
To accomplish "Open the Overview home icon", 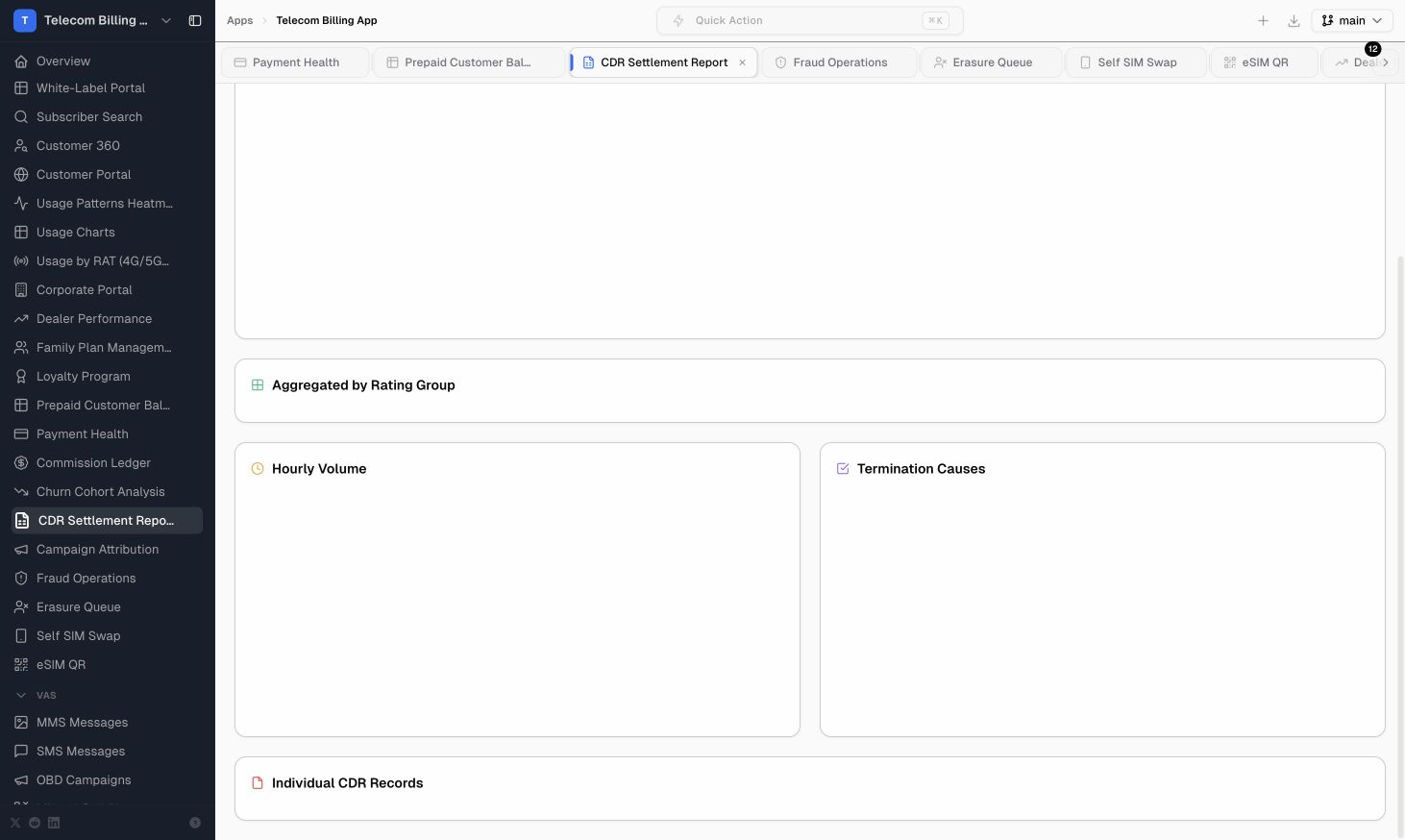I will [21, 61].
